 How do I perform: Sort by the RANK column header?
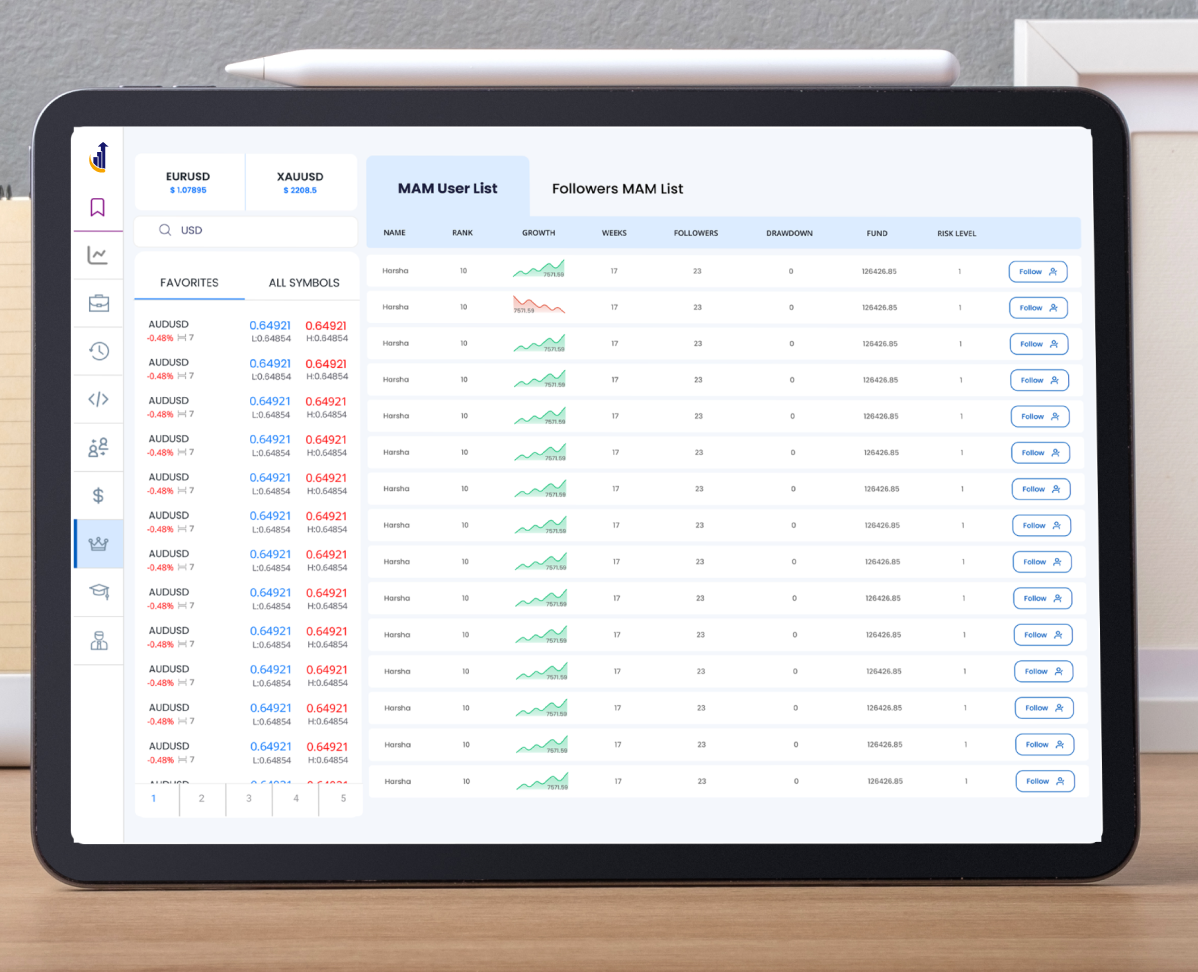[462, 233]
